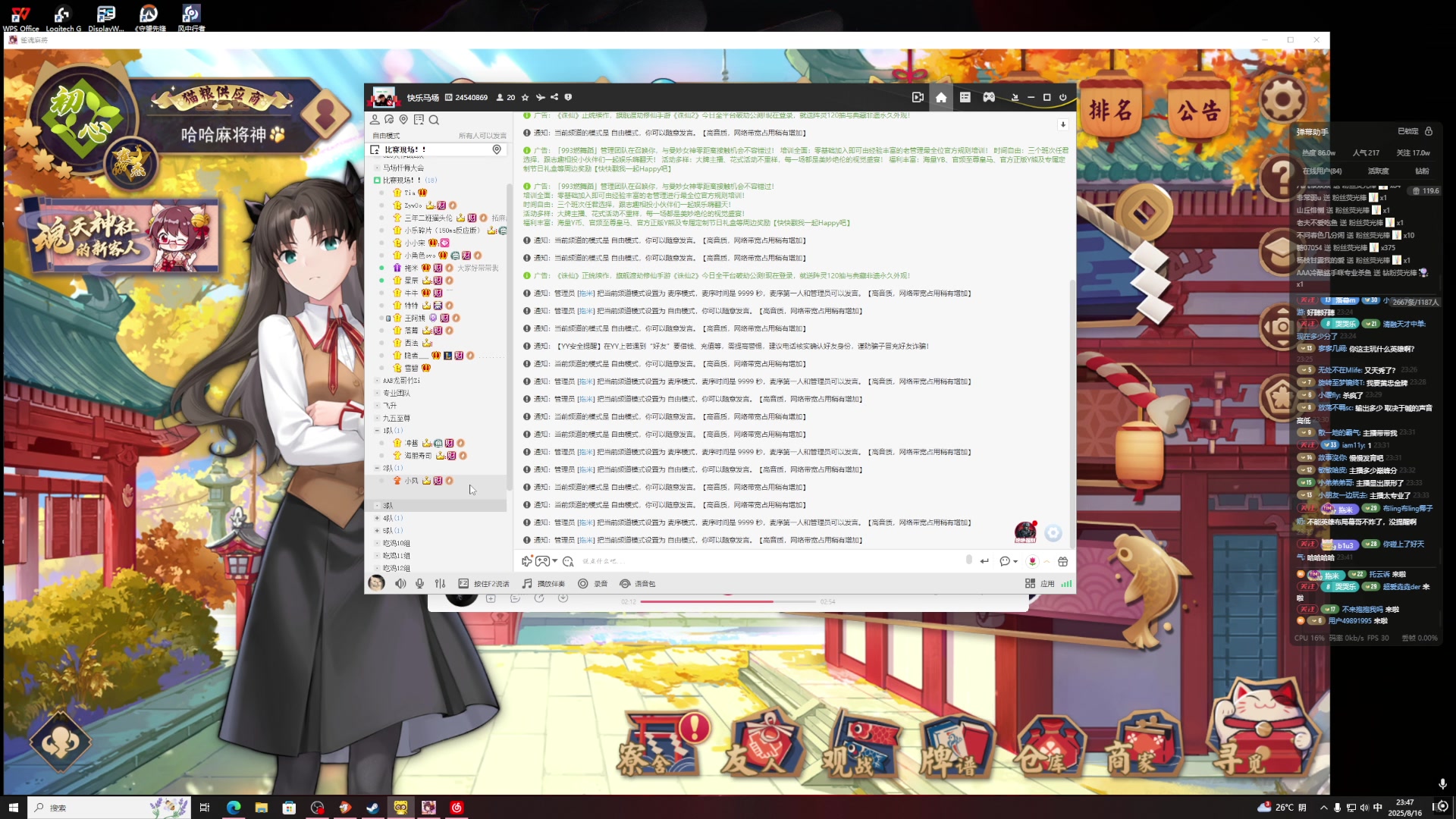This screenshot has height=819, width=1456.
Task: Open the audio mixer settings icon
Action: (440, 583)
